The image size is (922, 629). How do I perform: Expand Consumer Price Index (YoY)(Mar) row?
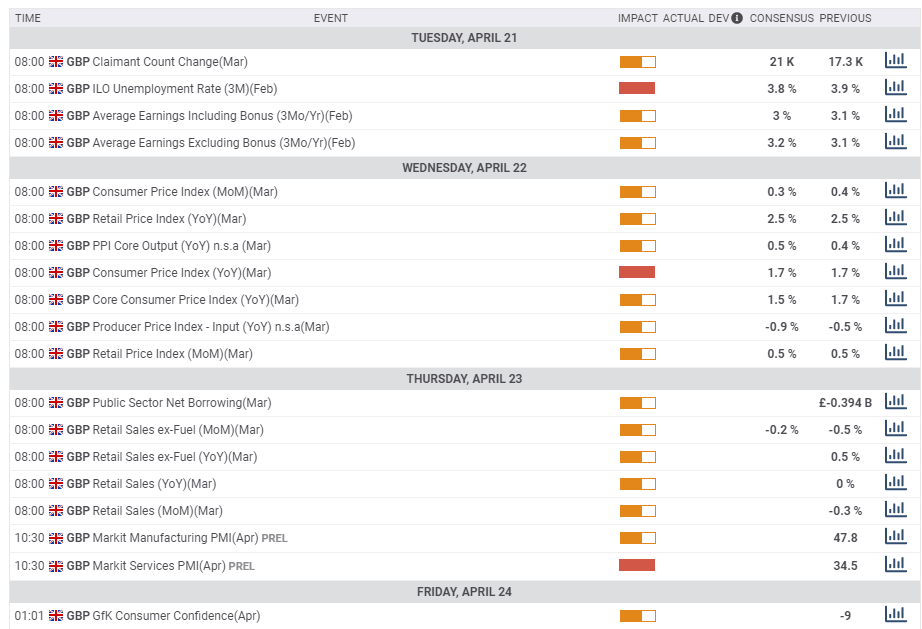[181, 273]
